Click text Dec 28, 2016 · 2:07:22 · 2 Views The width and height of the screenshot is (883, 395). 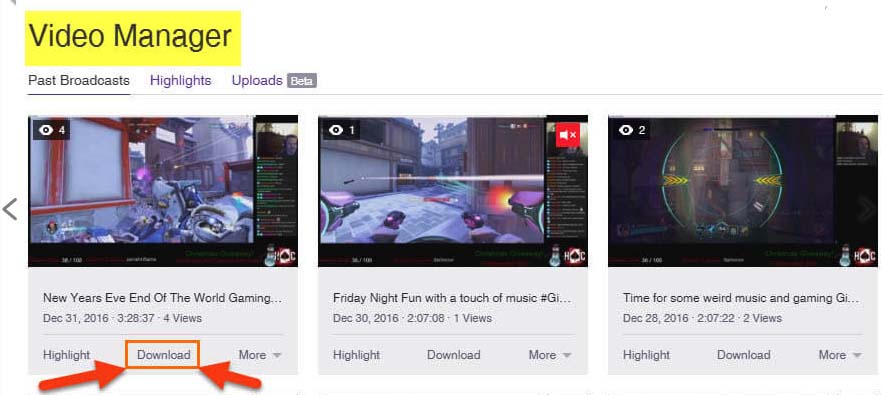[x=702, y=318]
